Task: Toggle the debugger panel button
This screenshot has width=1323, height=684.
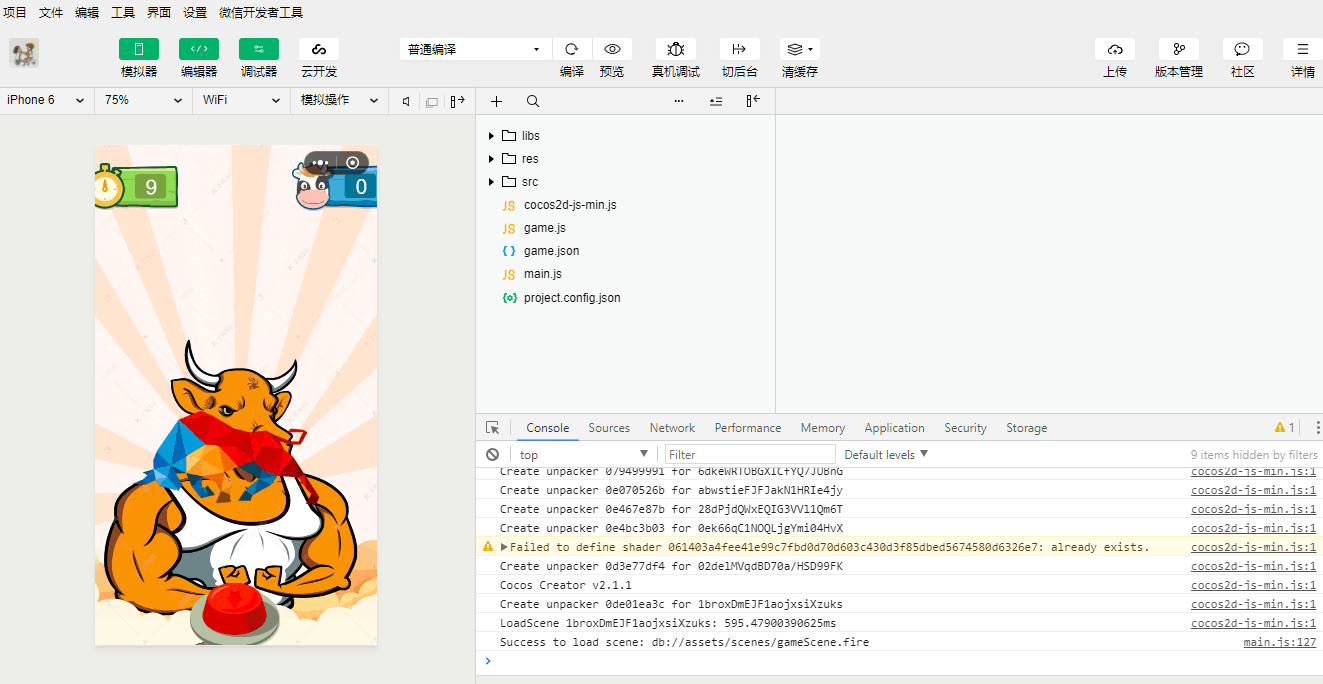Action: click(259, 49)
